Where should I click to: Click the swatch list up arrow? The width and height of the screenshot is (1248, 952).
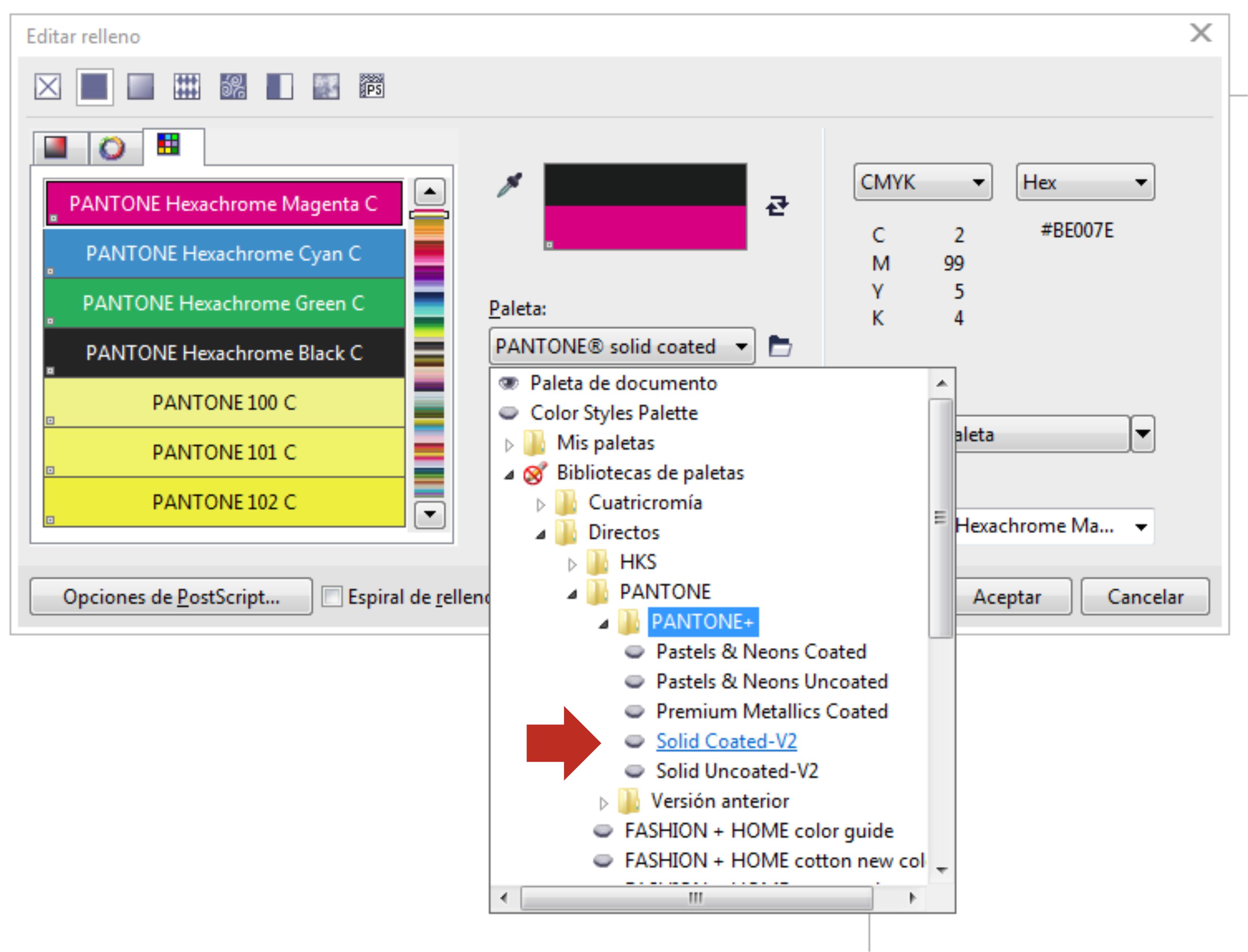(429, 191)
